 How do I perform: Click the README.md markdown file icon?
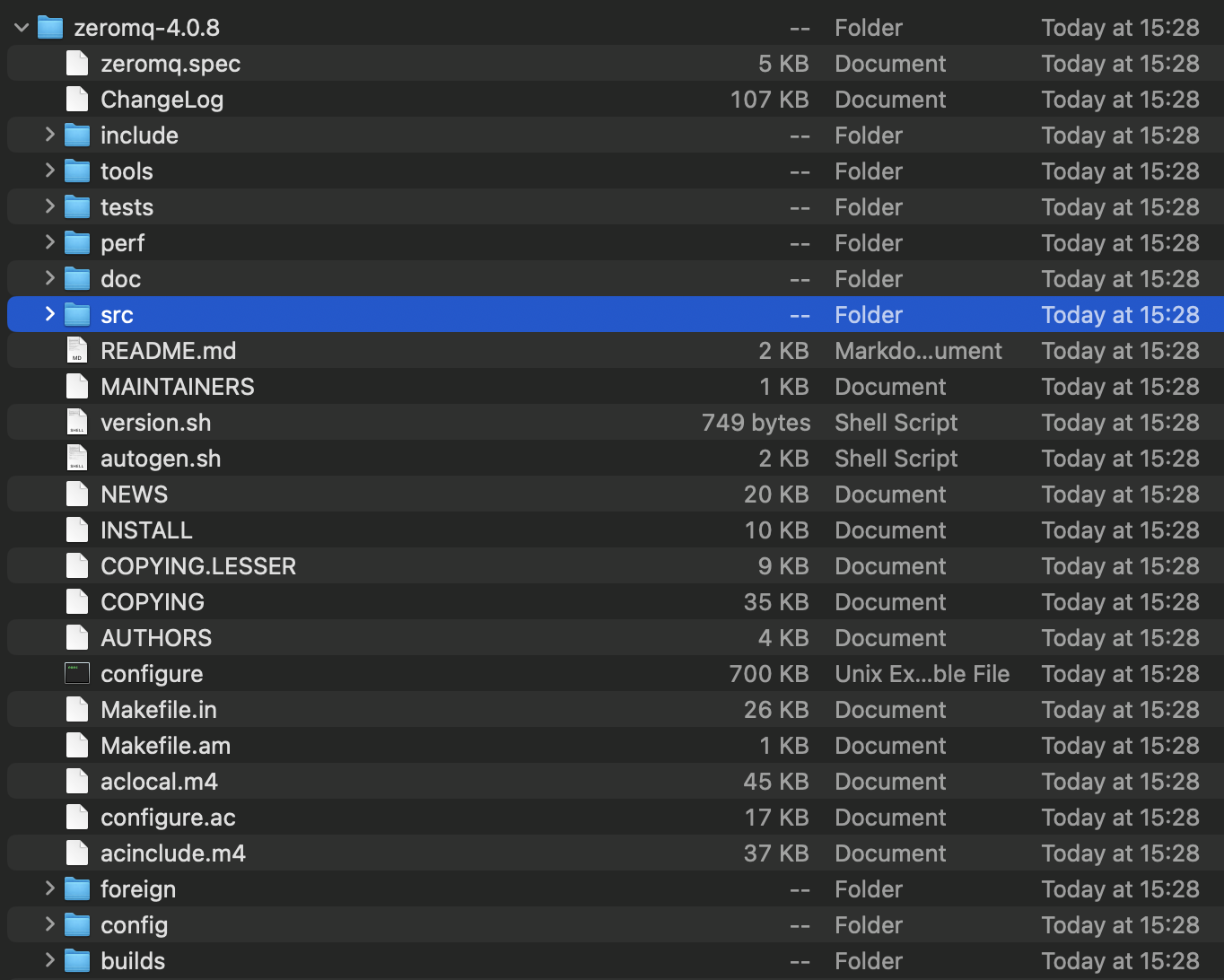77,351
